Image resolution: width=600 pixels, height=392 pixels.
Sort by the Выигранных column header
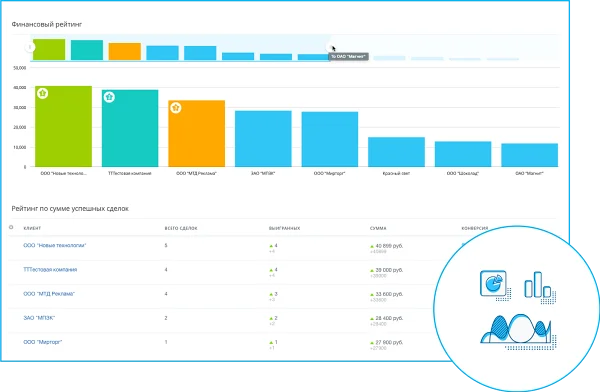point(284,228)
